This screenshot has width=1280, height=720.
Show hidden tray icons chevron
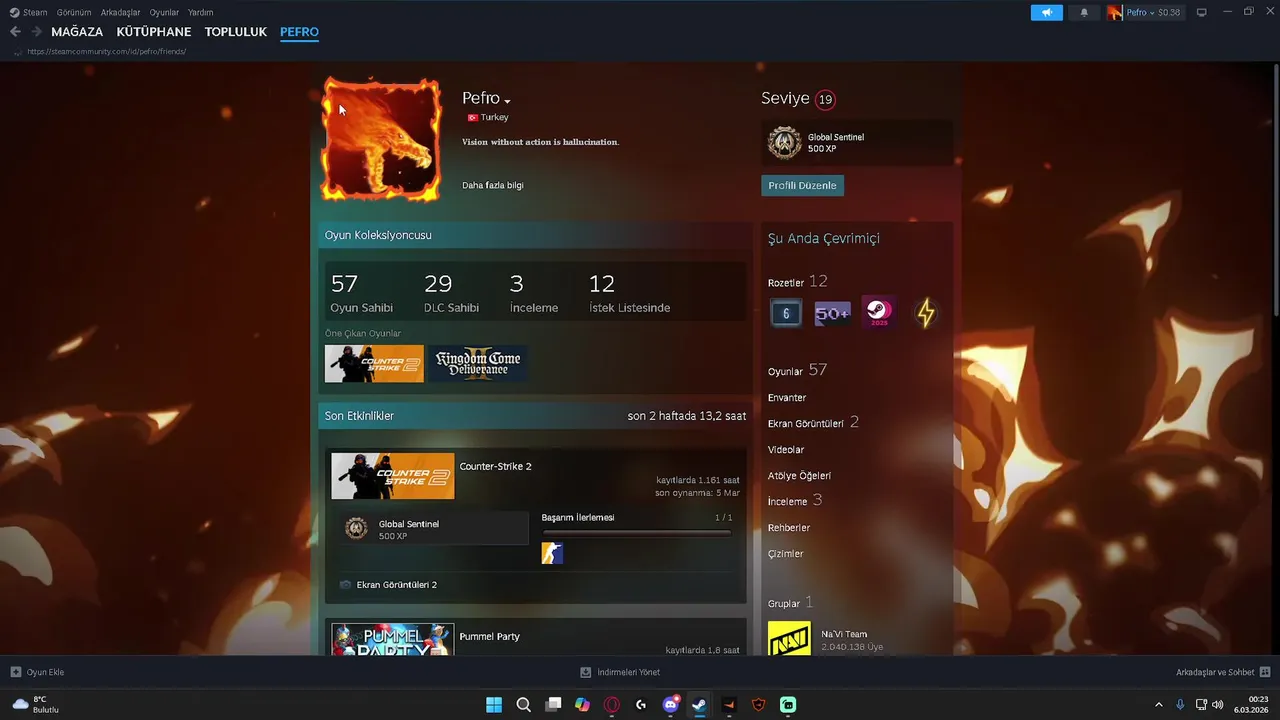(x=1159, y=705)
